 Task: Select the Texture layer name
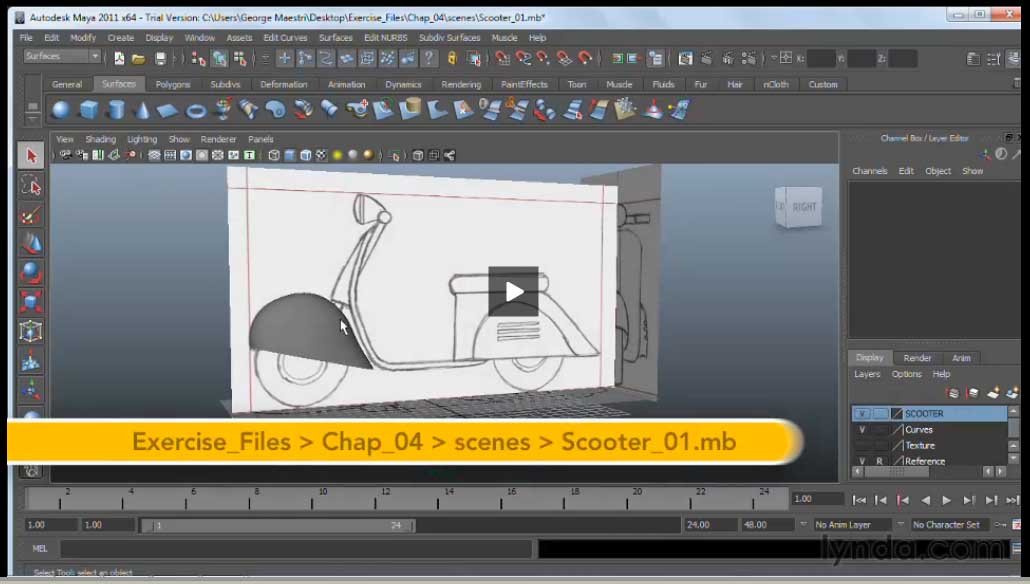click(920, 445)
